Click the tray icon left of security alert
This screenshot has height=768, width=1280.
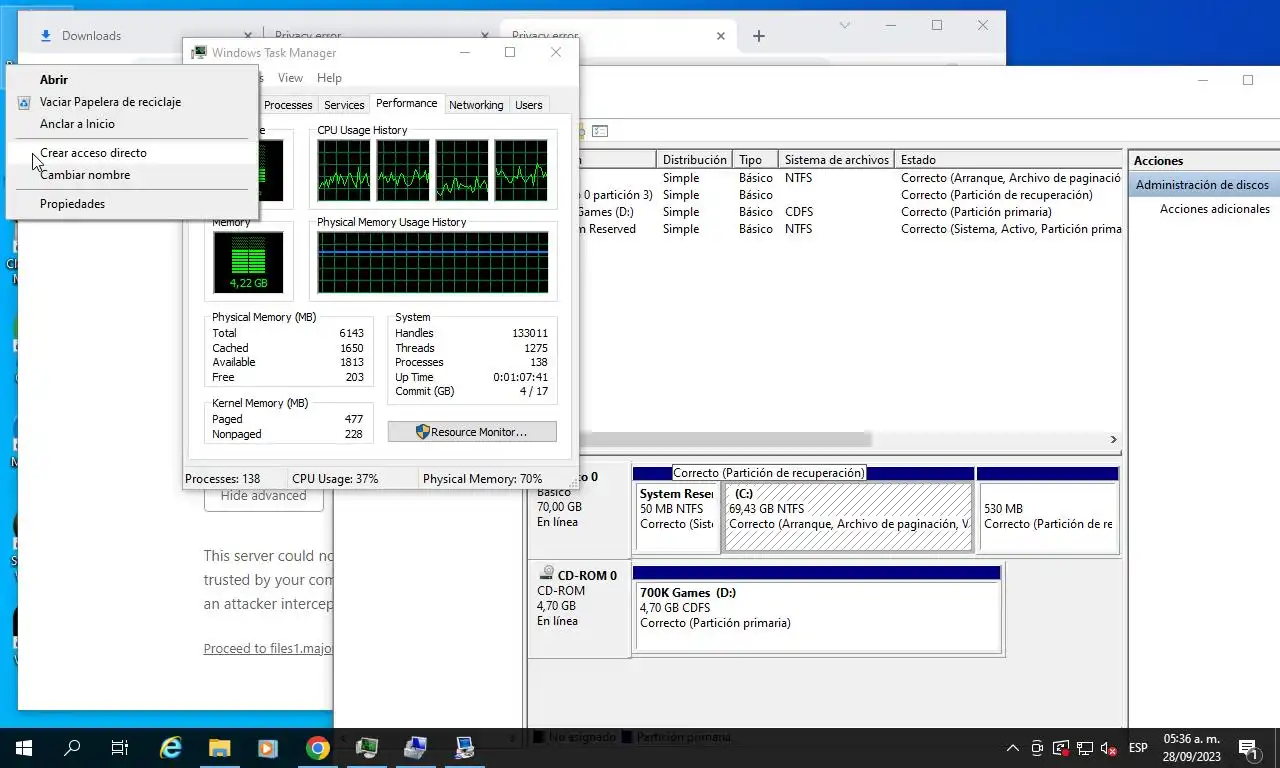(1037, 748)
